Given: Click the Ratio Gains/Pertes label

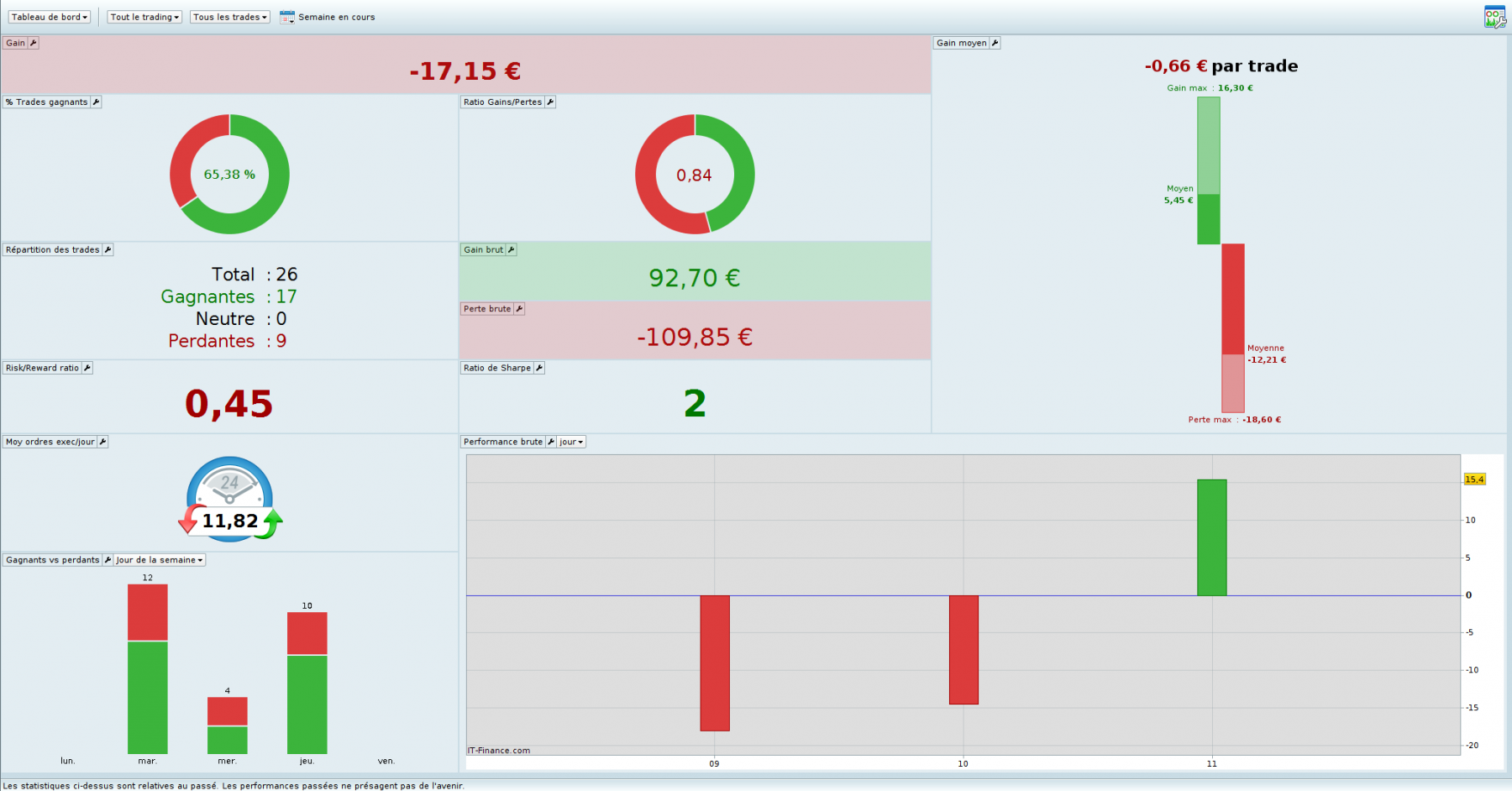Looking at the screenshot, I should tap(502, 102).
